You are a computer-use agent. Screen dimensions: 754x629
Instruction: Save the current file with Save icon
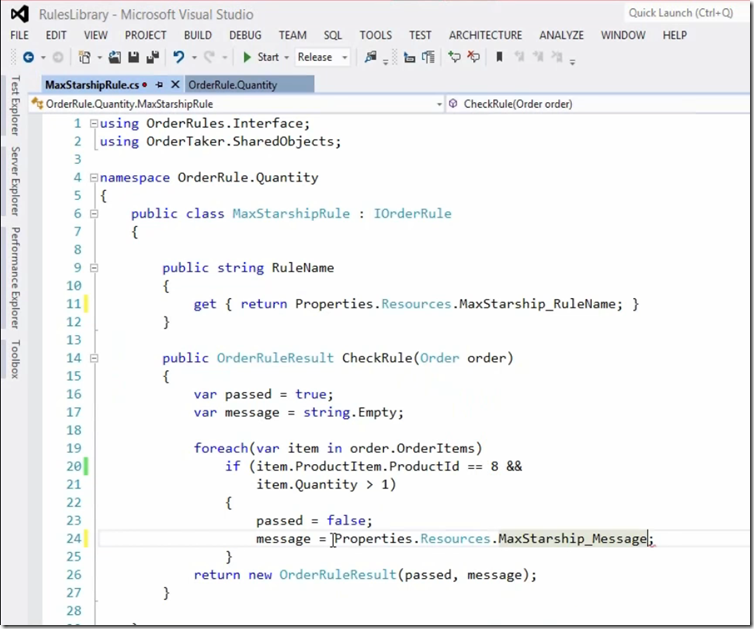click(134, 57)
